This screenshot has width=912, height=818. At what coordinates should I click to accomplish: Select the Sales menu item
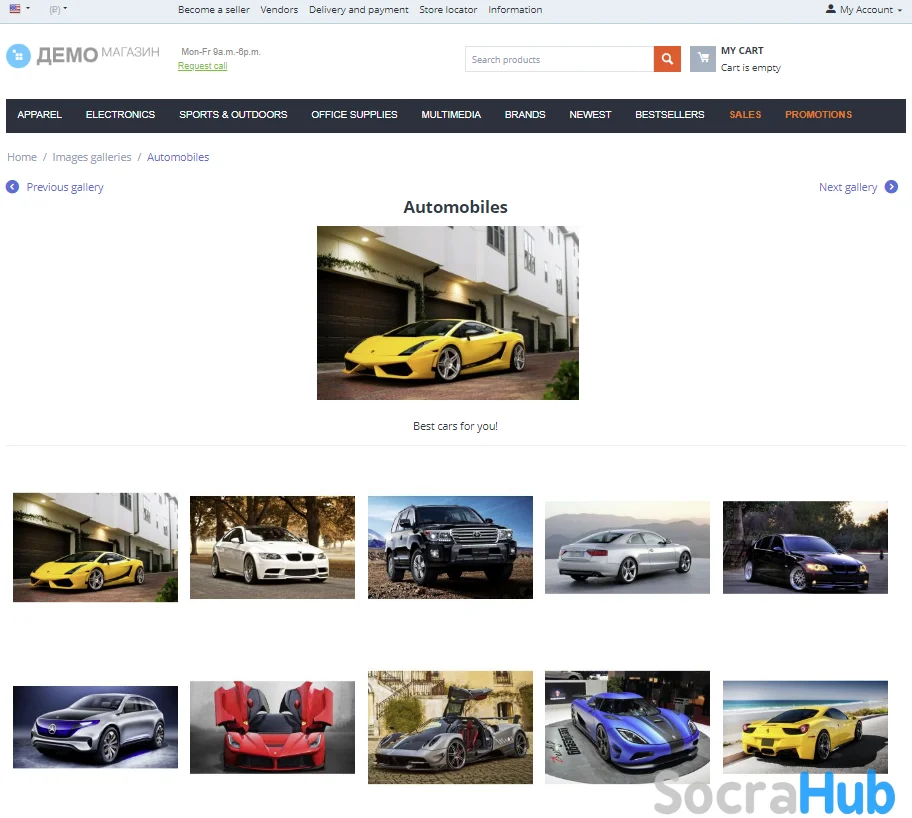coord(745,115)
